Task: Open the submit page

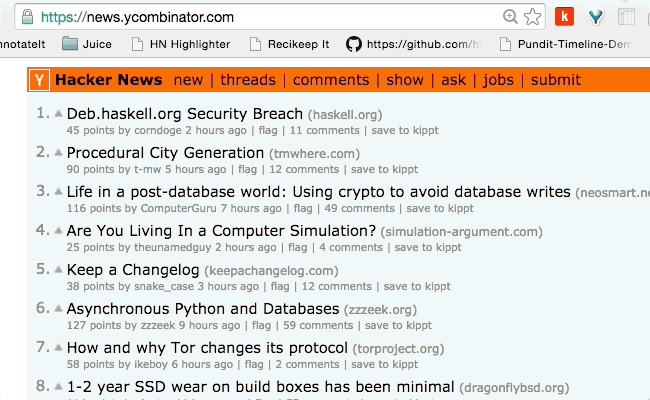Action: click(x=555, y=80)
